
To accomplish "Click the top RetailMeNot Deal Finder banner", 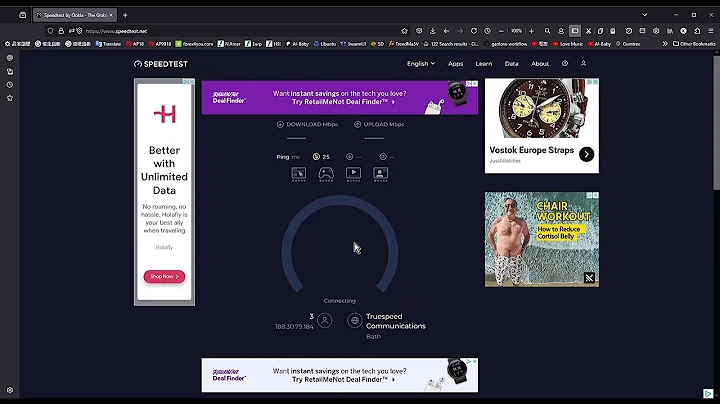I will click(x=340, y=97).
